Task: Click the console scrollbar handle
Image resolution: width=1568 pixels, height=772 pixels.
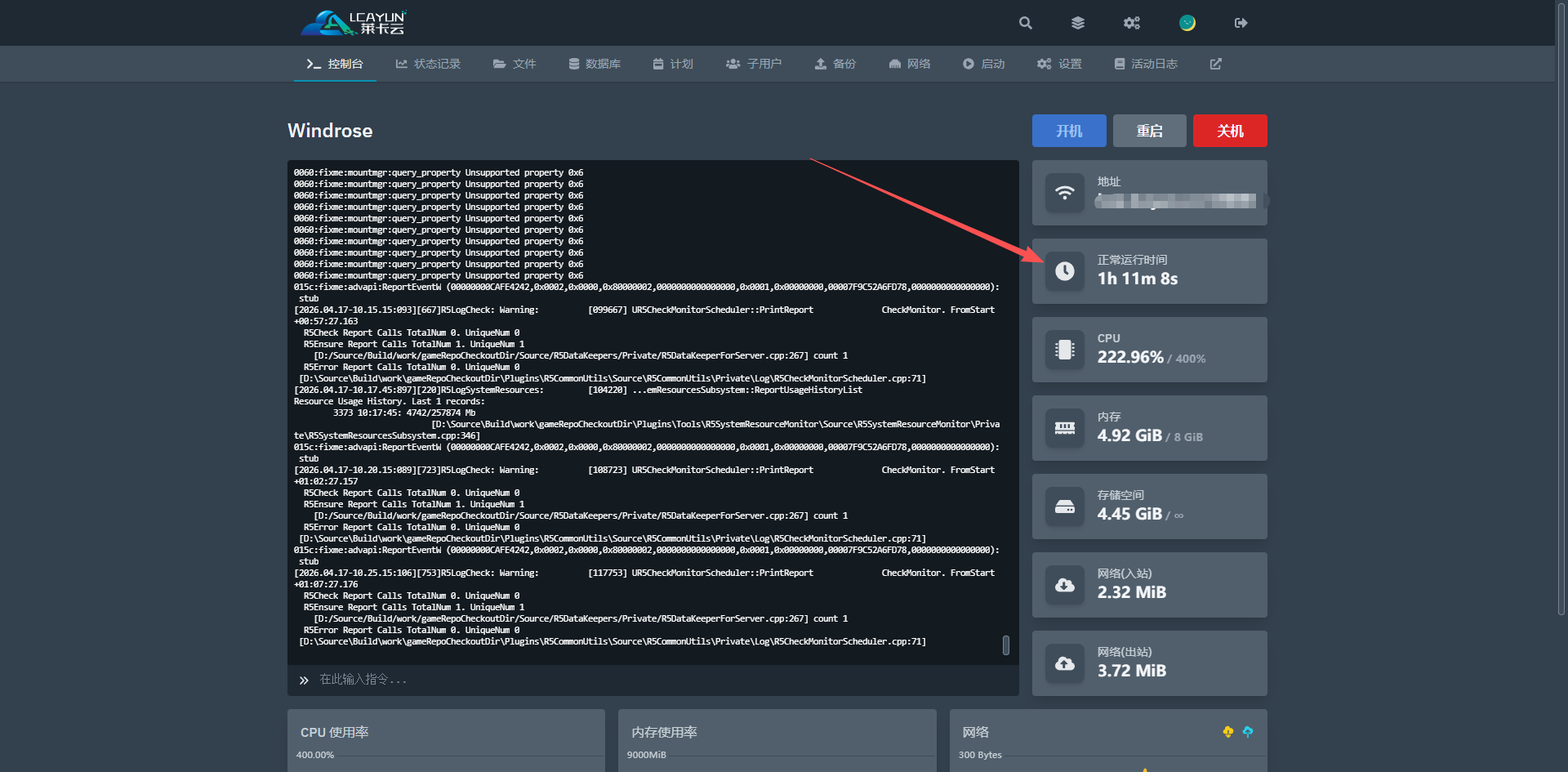Action: 1005,645
